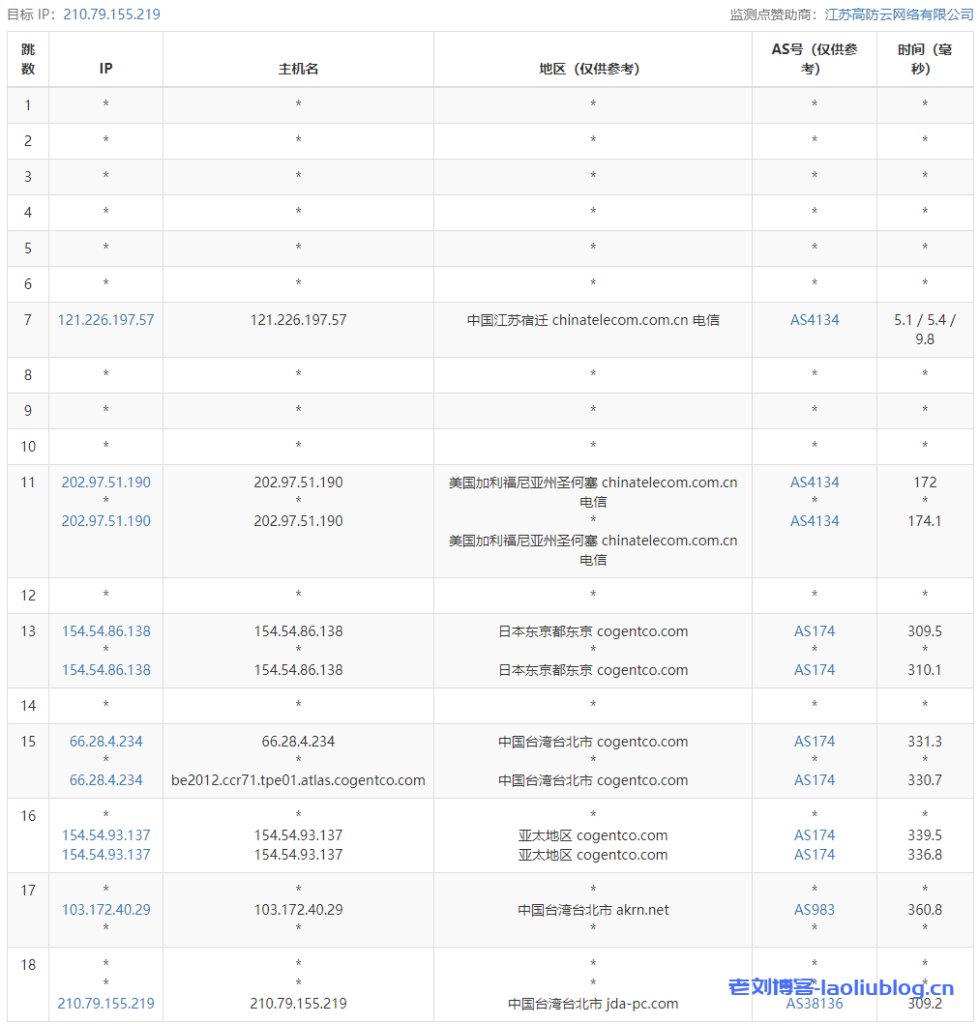The image size is (979, 1024).
Task: Click the first 202.97.51.190 IP link in hop 11
Action: (106, 482)
